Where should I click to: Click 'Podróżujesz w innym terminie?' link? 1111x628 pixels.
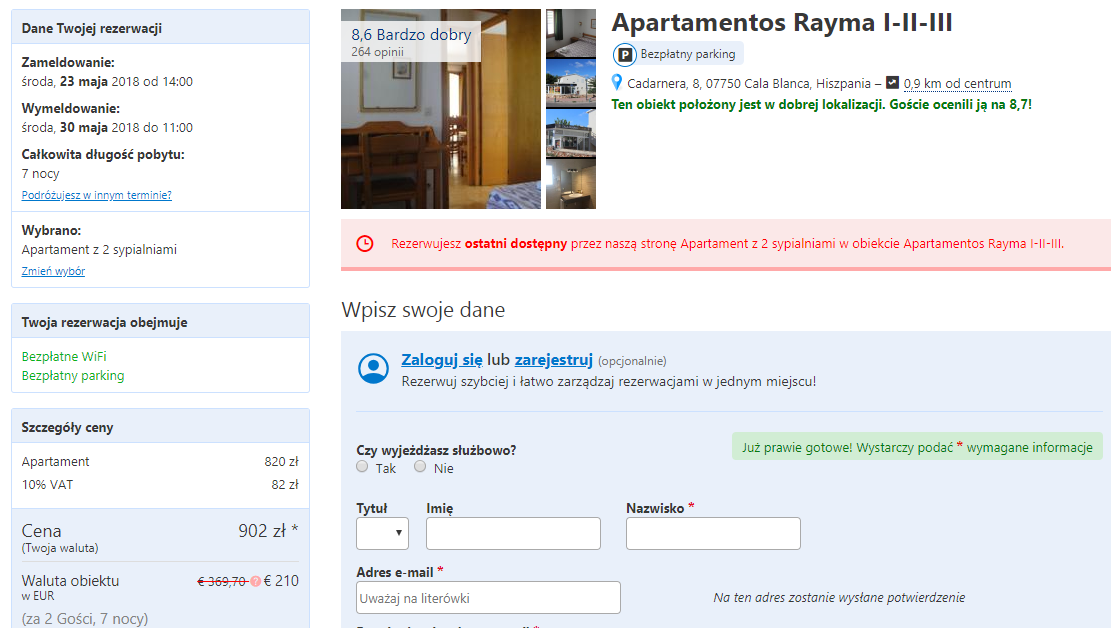tap(97, 195)
